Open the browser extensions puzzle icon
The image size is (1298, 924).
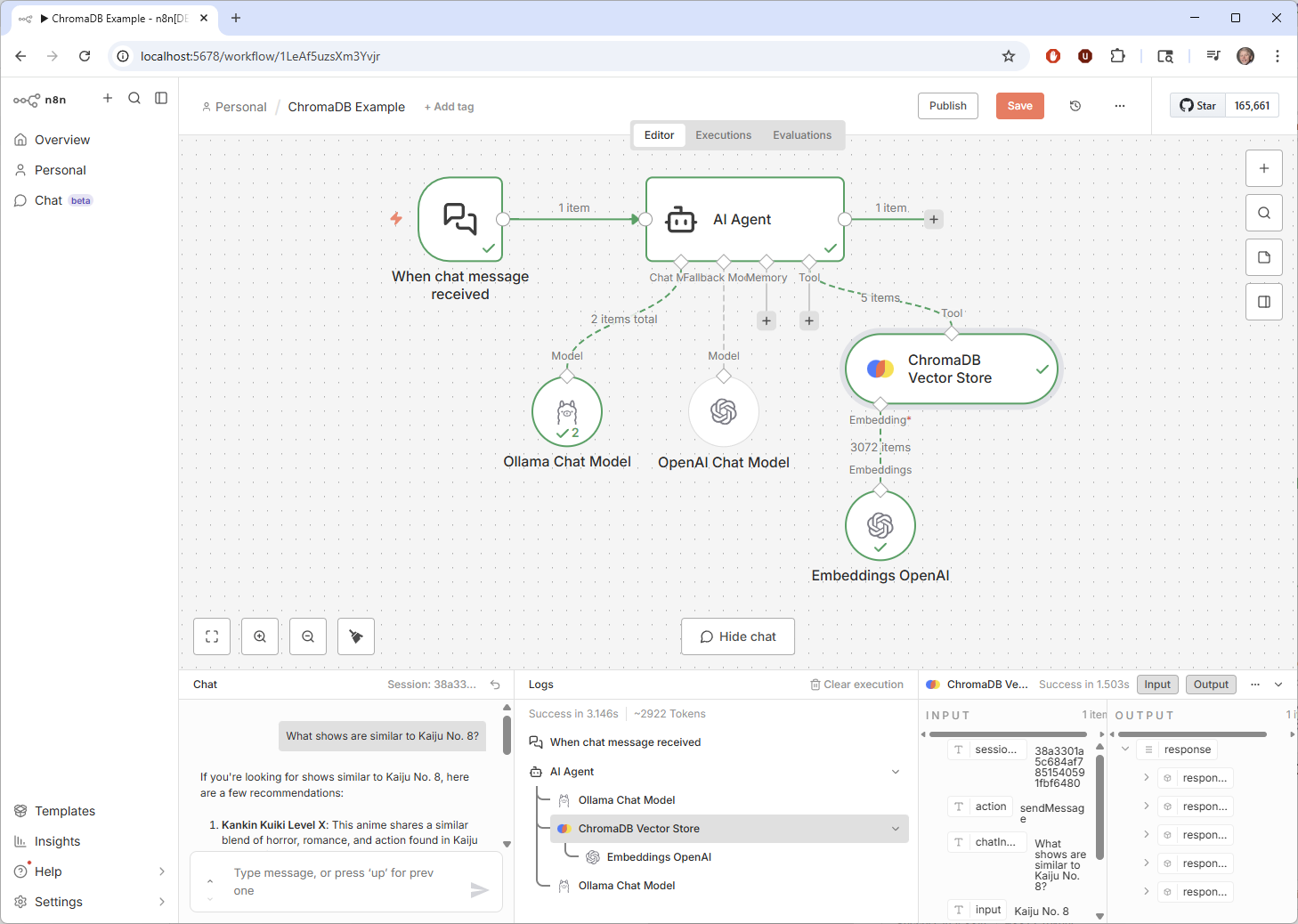[x=1117, y=56]
